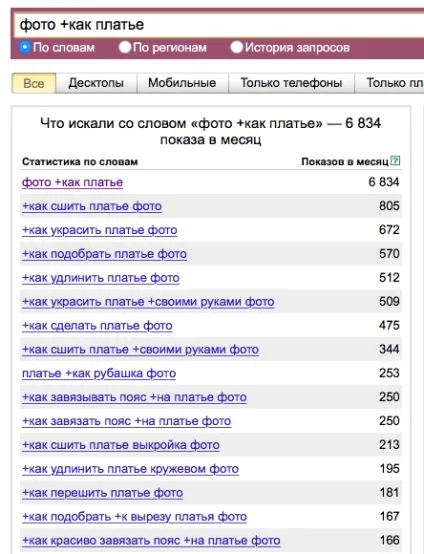Switch to the Все tab

pos(34,83)
